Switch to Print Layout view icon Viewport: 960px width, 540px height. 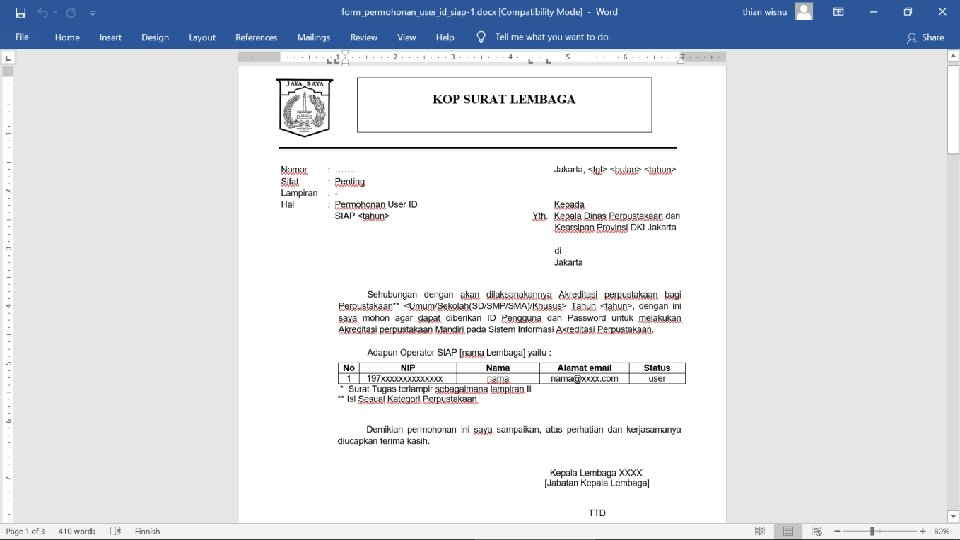(x=788, y=531)
